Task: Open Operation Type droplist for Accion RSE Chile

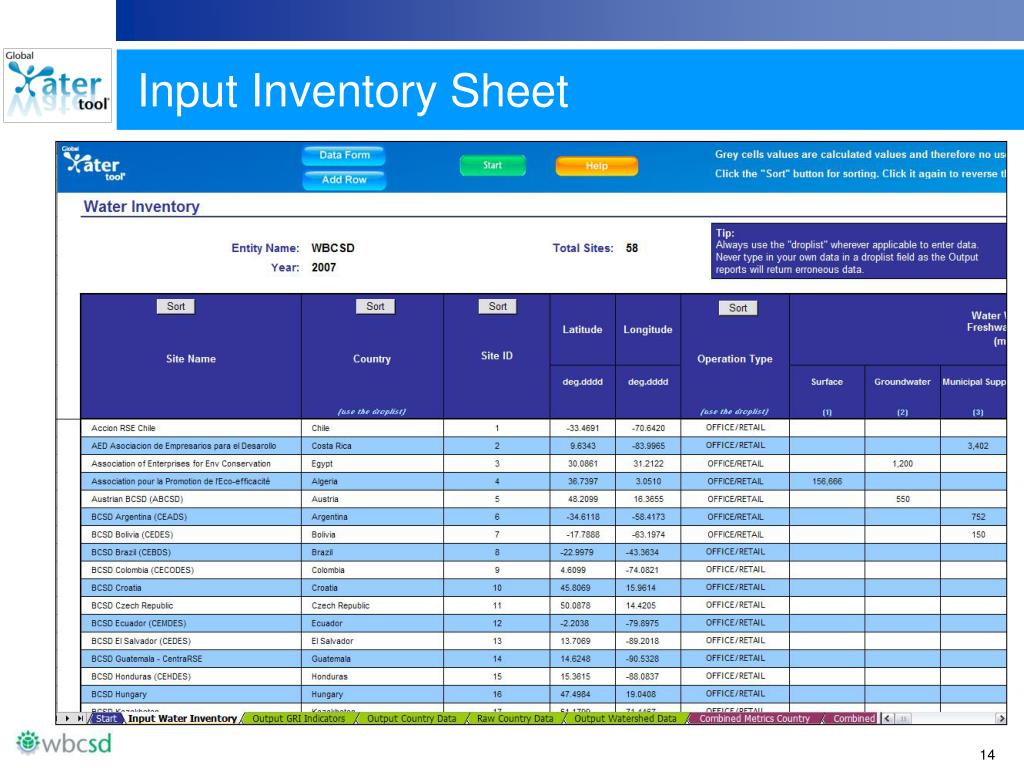Action: point(735,428)
